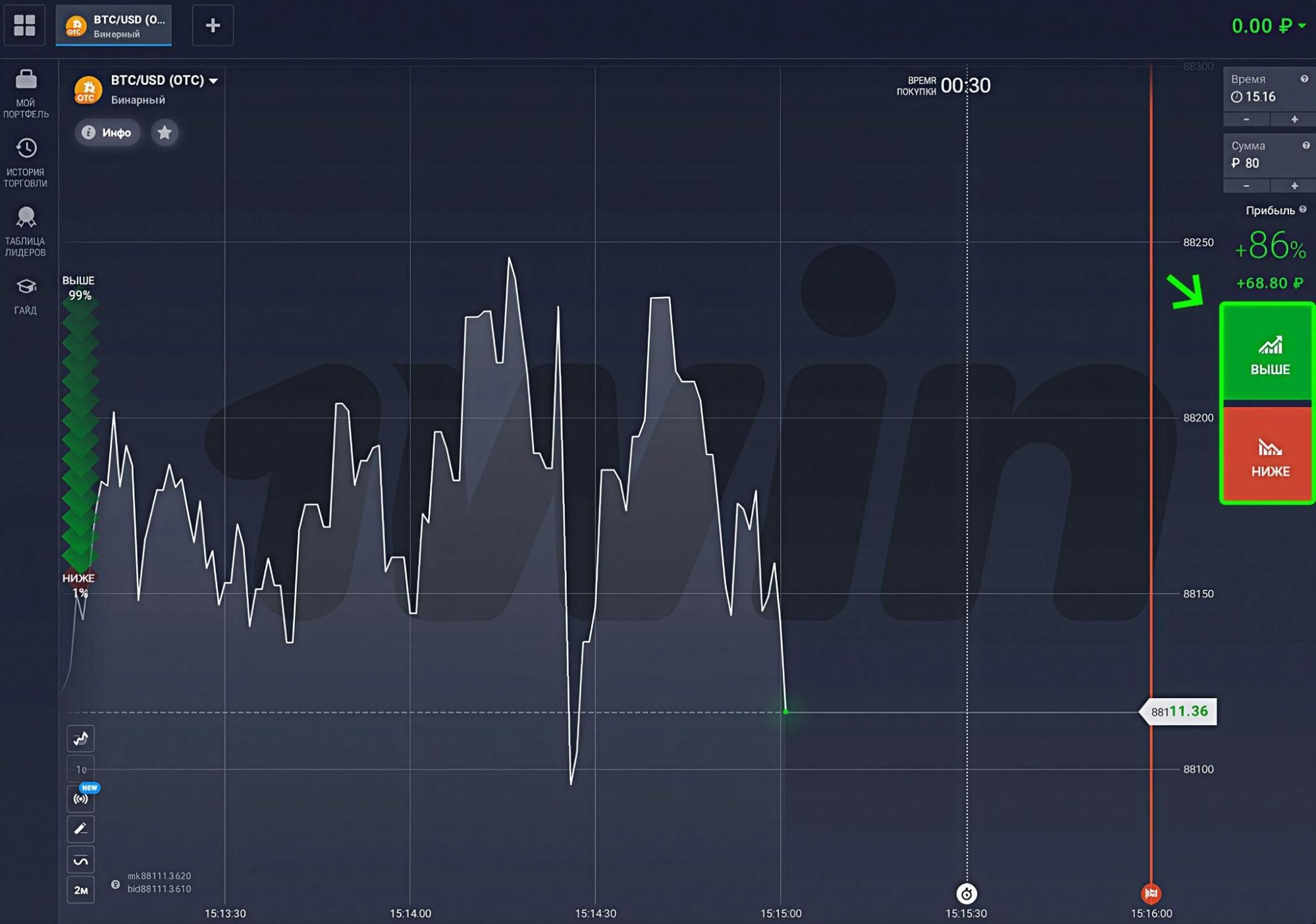
Task: Open the indicators wave icon
Action: pos(80,860)
